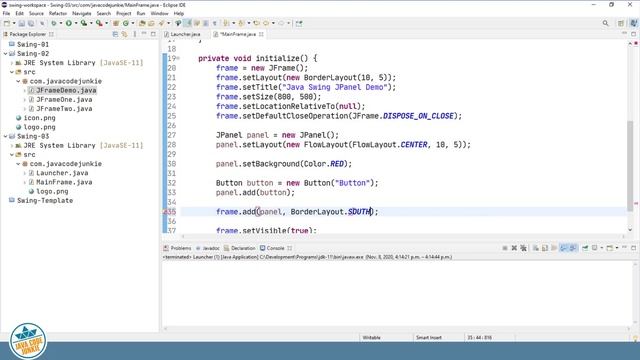Minimize the Package Explorer view
This screenshot has height=360, width=640.
click(144, 34)
